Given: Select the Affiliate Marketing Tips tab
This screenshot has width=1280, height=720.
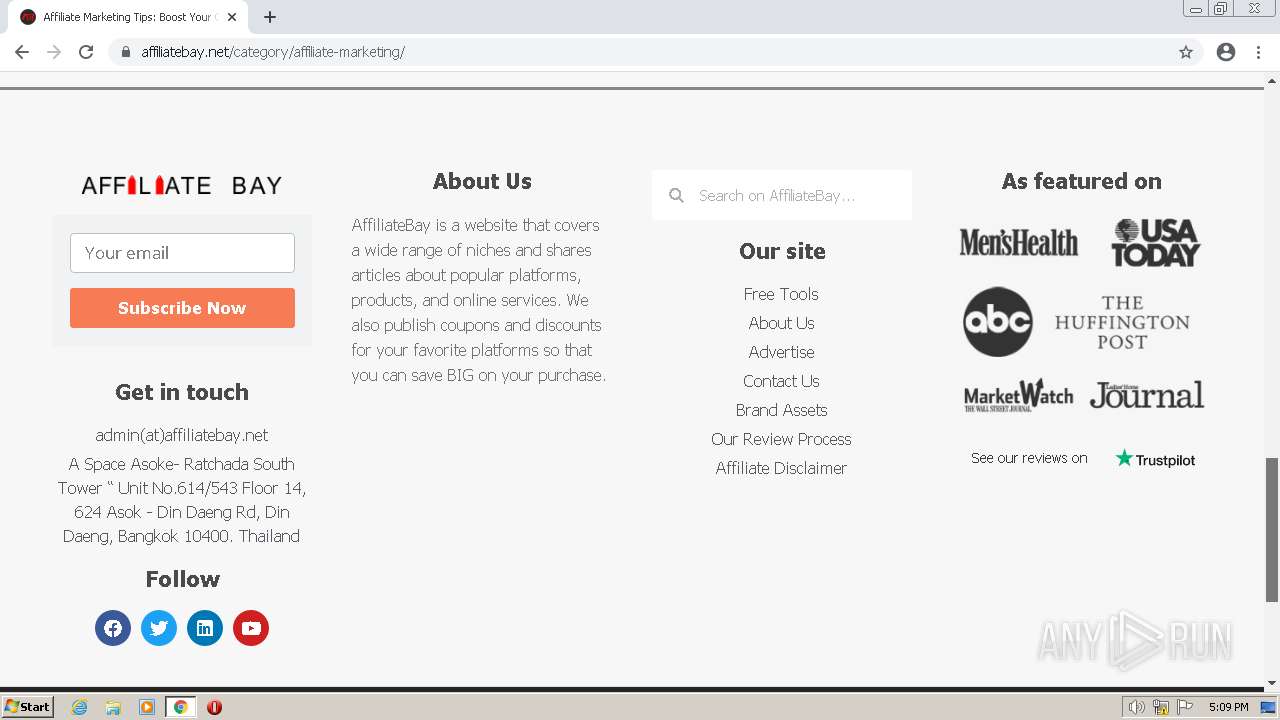Looking at the screenshot, I should [127, 17].
